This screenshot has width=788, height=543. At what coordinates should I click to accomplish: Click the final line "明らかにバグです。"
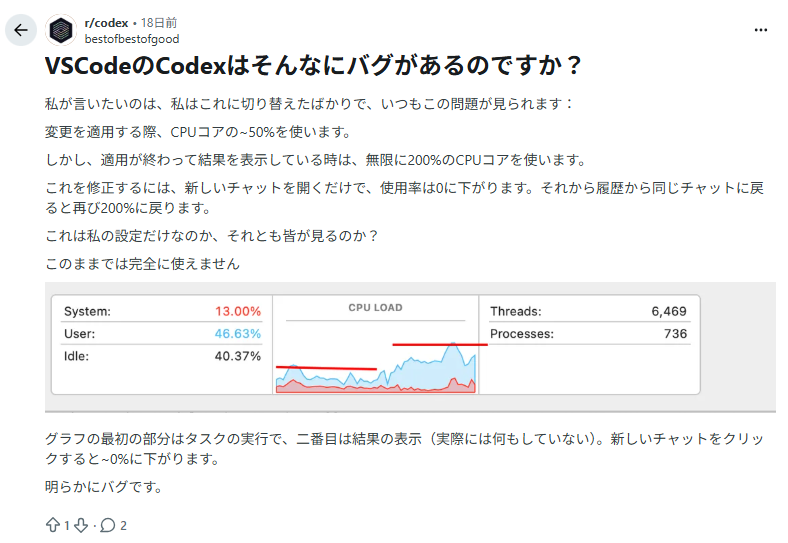coord(104,487)
